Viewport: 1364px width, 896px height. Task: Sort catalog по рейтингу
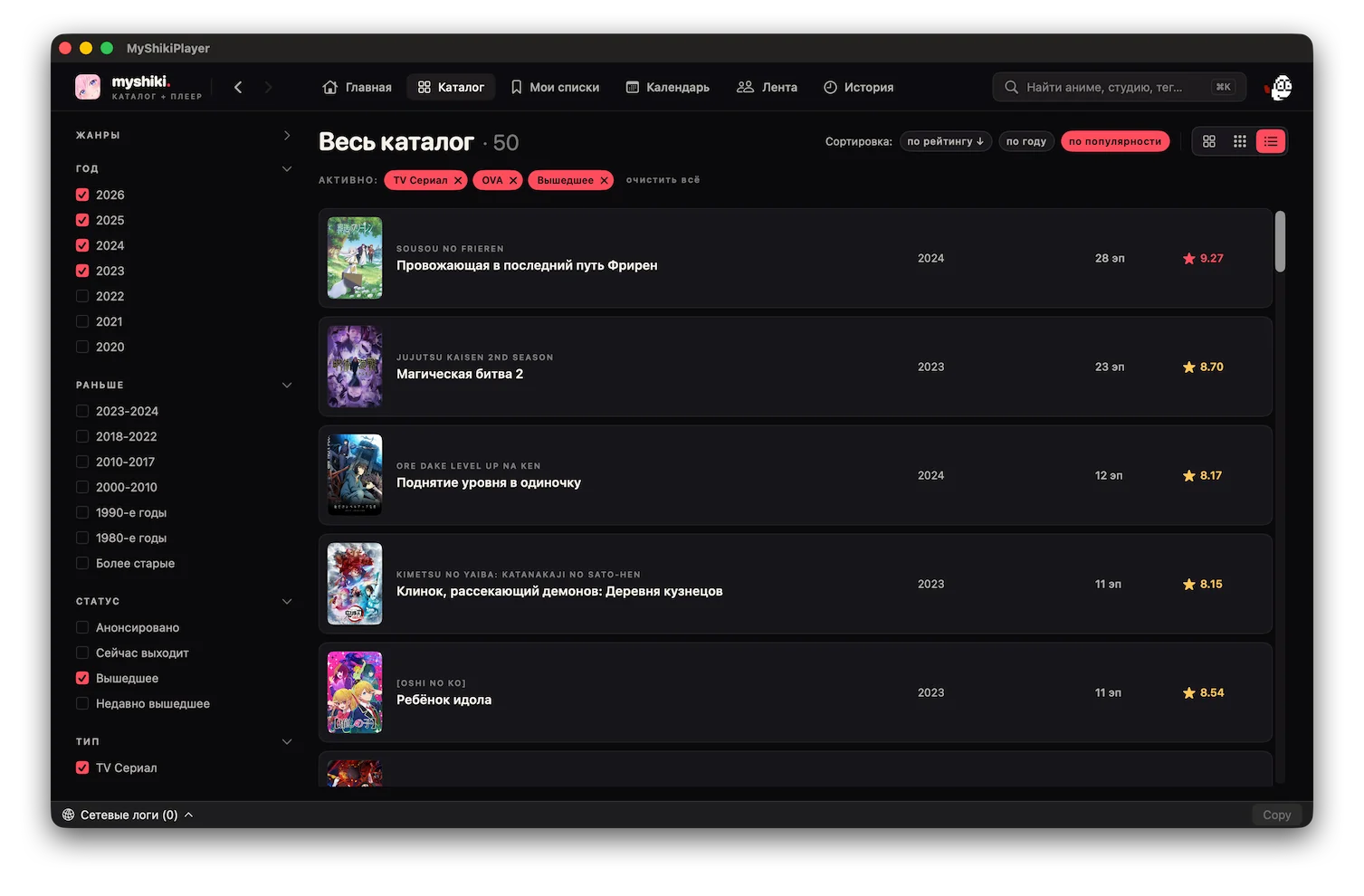(x=946, y=141)
